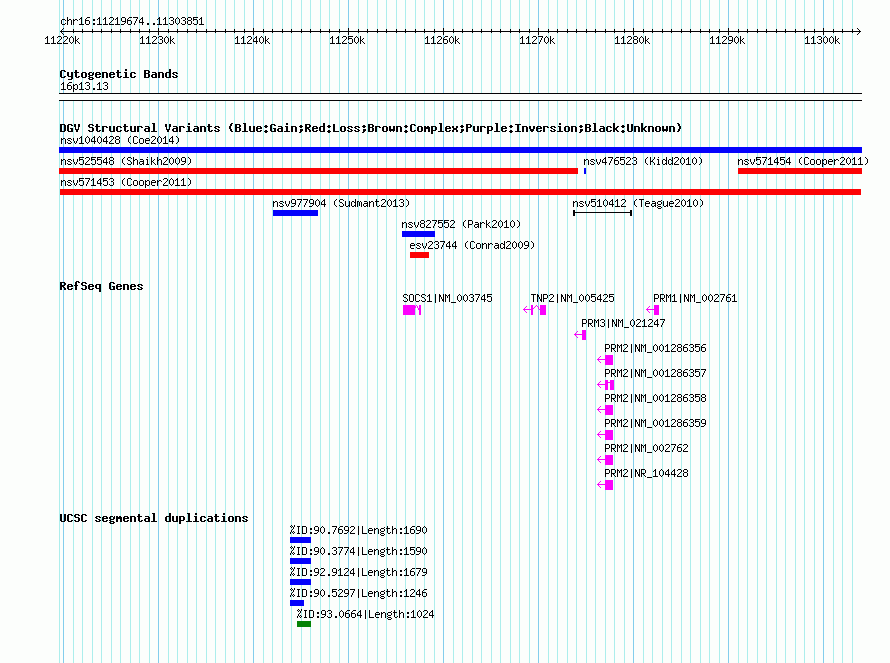This screenshot has width=890, height=663.
Task: Click the PRM2|NM_001286356 label text
Action: [655, 349]
